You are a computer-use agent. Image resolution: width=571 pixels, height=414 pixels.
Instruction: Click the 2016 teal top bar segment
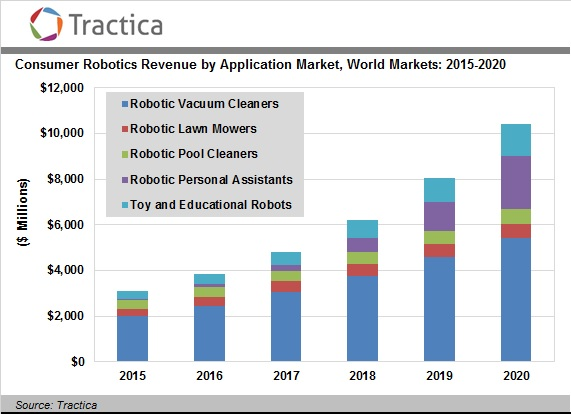[209, 279]
